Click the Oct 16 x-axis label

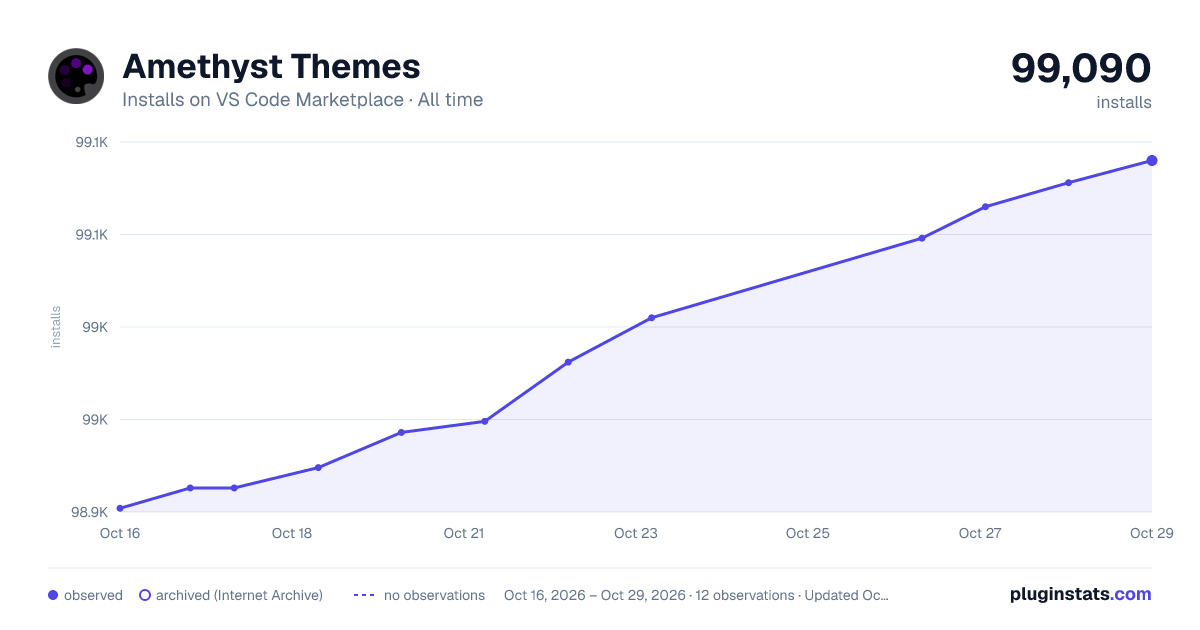pos(120,533)
